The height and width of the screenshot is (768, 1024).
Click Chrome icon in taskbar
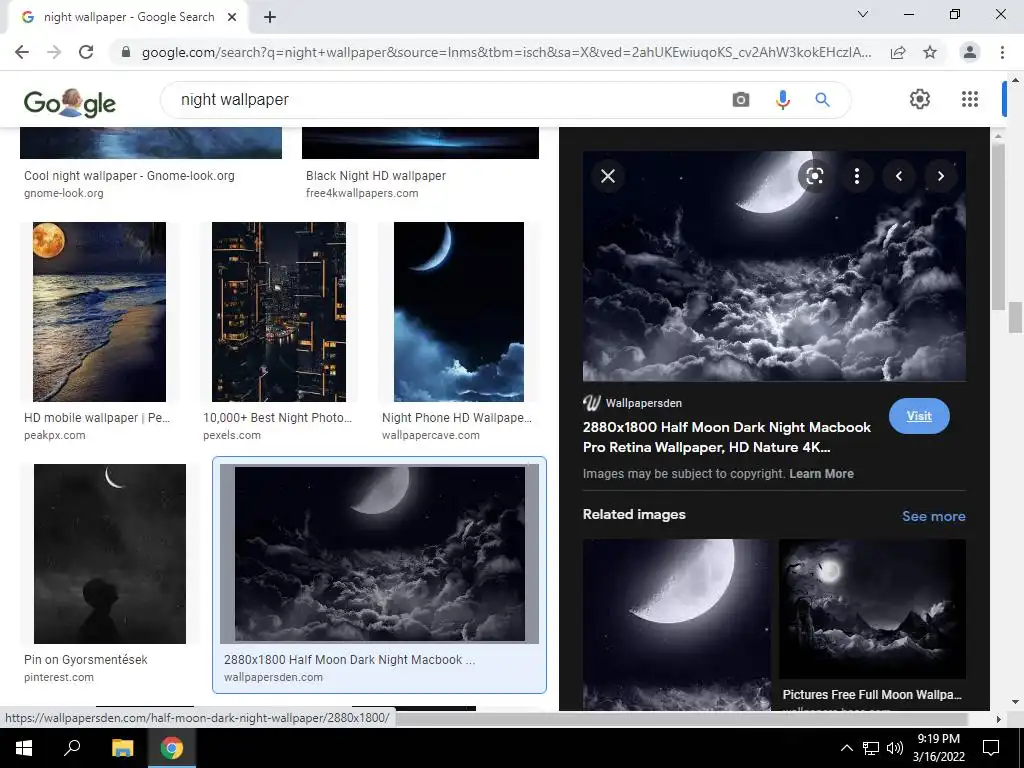[x=172, y=748]
